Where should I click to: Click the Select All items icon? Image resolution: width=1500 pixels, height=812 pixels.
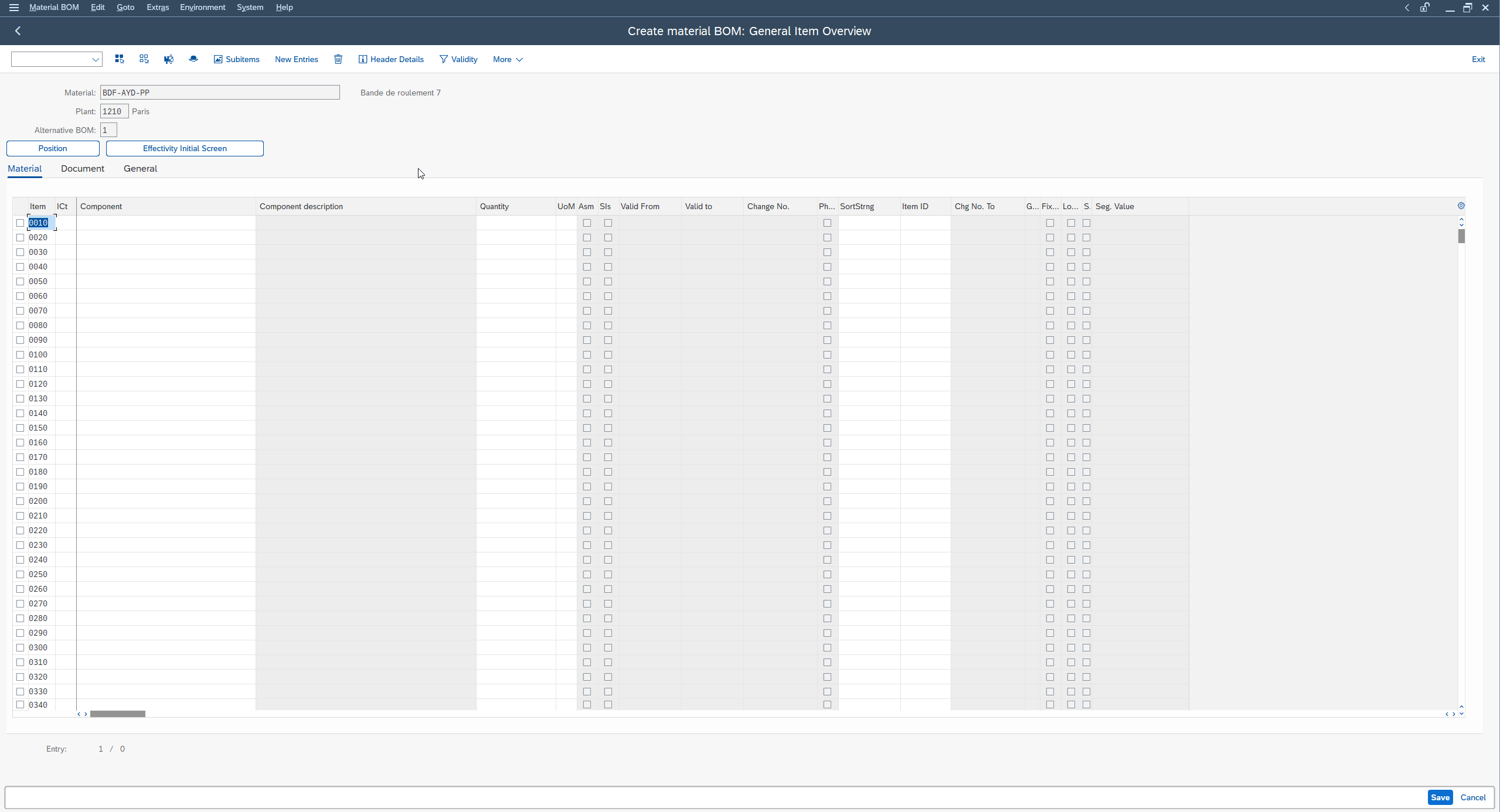tap(120, 59)
